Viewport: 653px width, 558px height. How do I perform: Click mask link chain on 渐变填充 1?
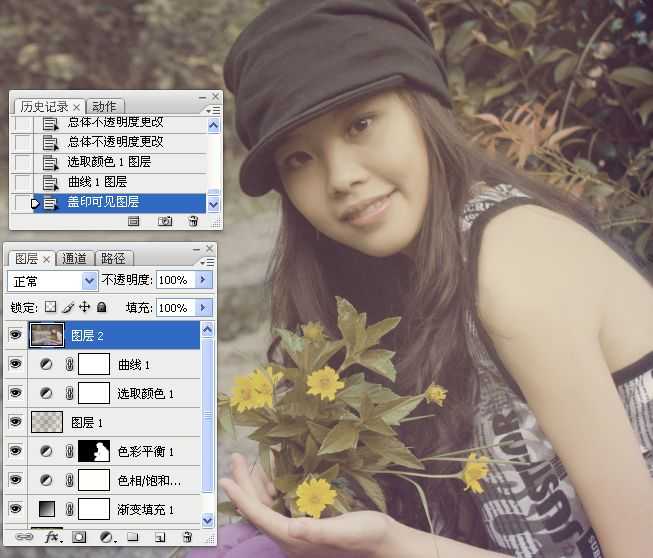point(70,509)
